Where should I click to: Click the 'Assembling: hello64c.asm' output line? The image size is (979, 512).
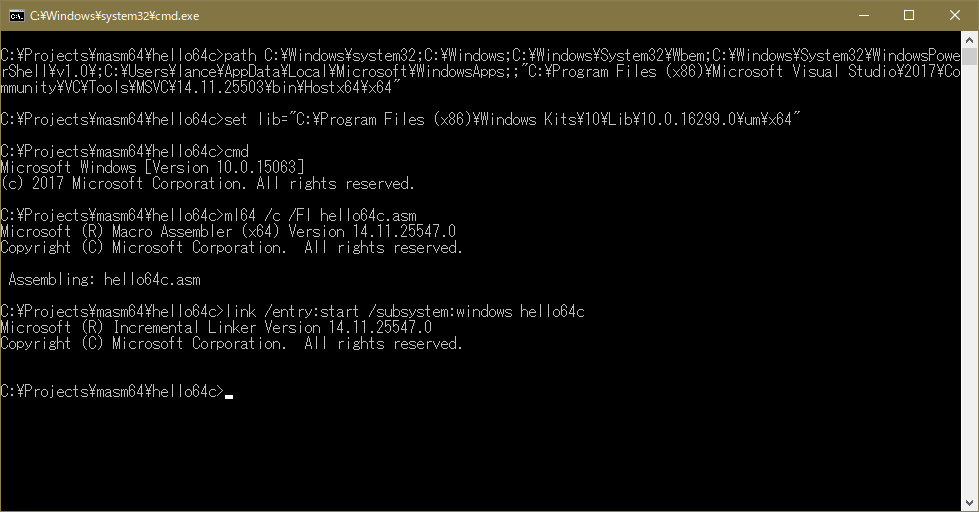pos(104,279)
